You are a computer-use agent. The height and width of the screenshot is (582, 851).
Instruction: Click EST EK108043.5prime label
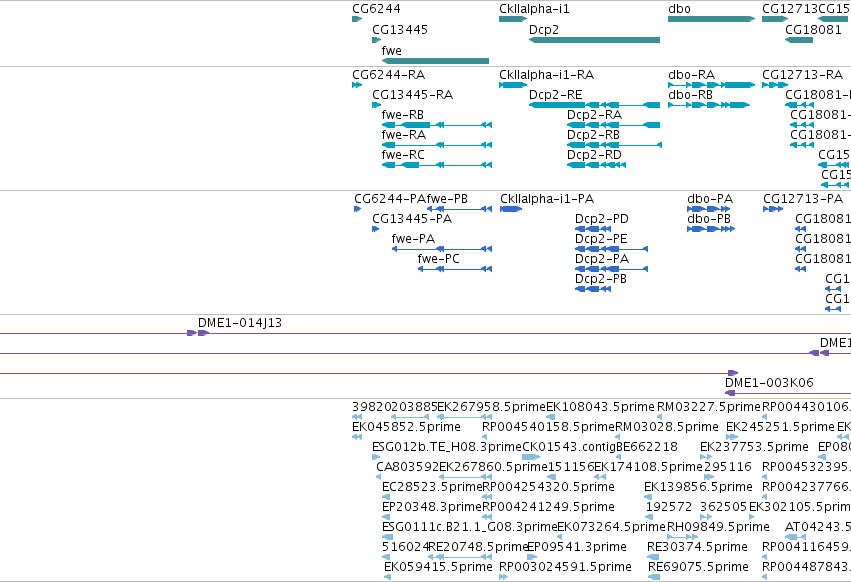pyautogui.click(x=601, y=407)
